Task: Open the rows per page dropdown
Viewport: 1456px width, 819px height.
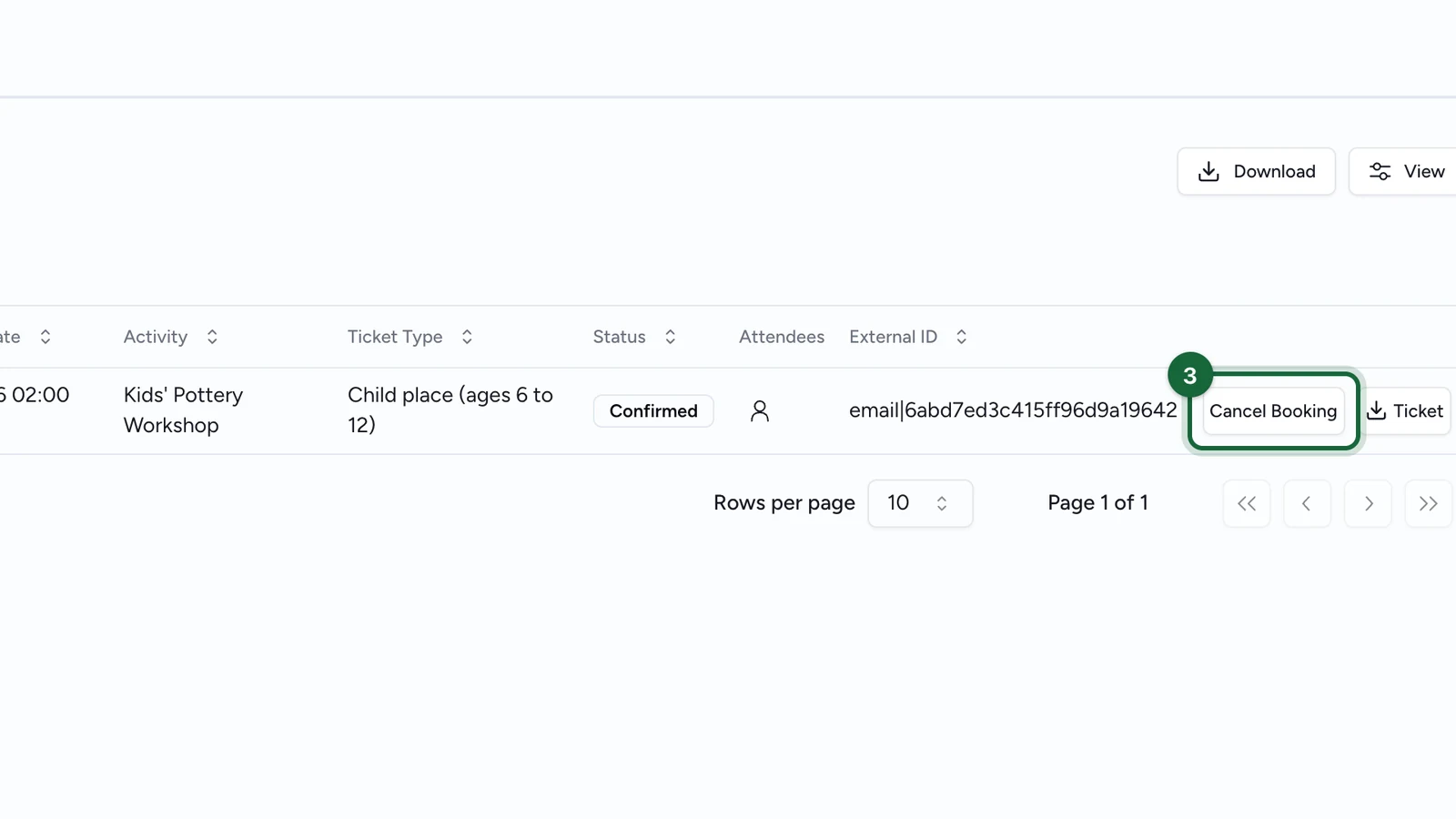Action: tap(920, 503)
